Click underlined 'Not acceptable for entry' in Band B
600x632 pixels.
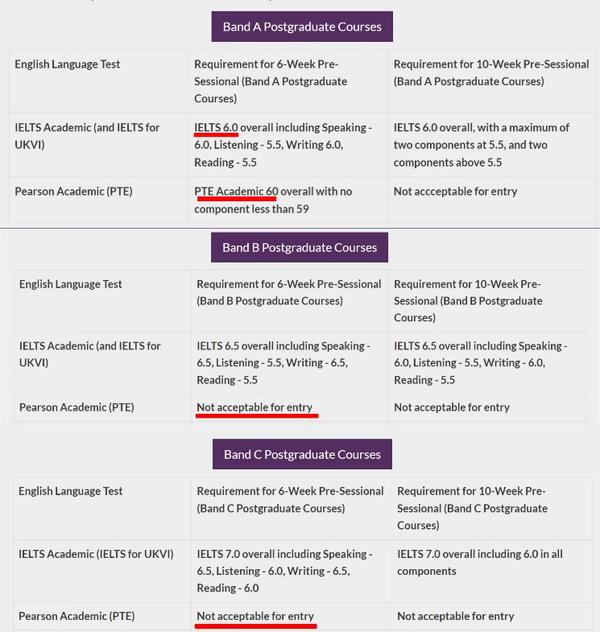point(254,407)
